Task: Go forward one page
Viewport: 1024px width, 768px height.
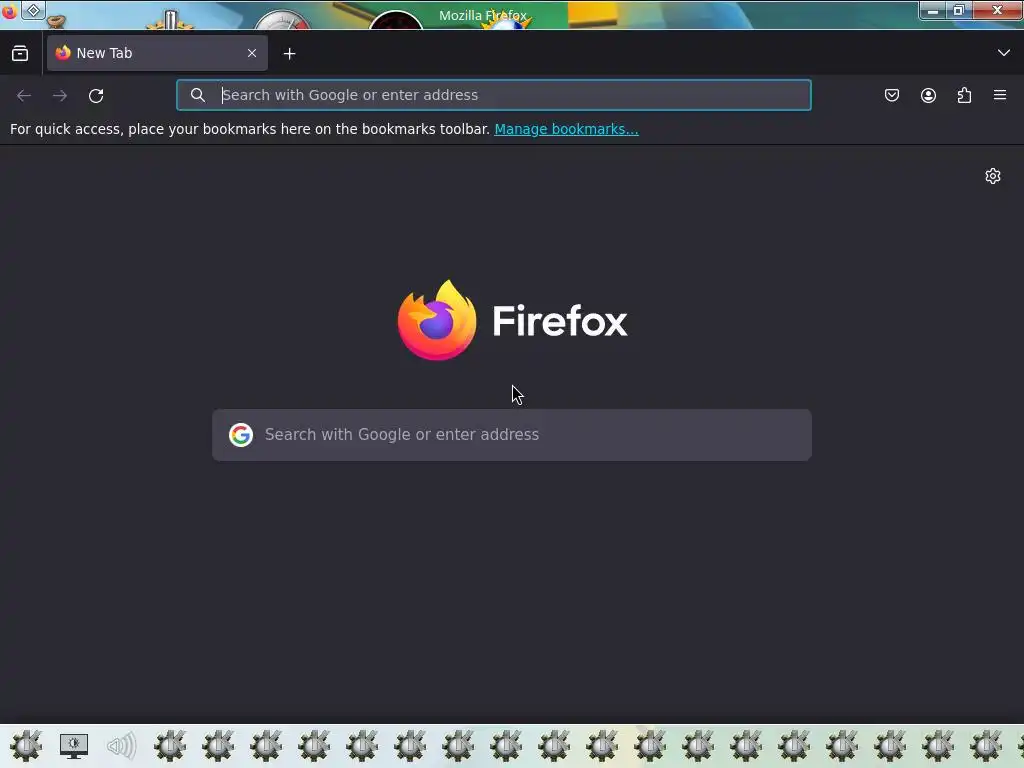Action: (x=60, y=95)
